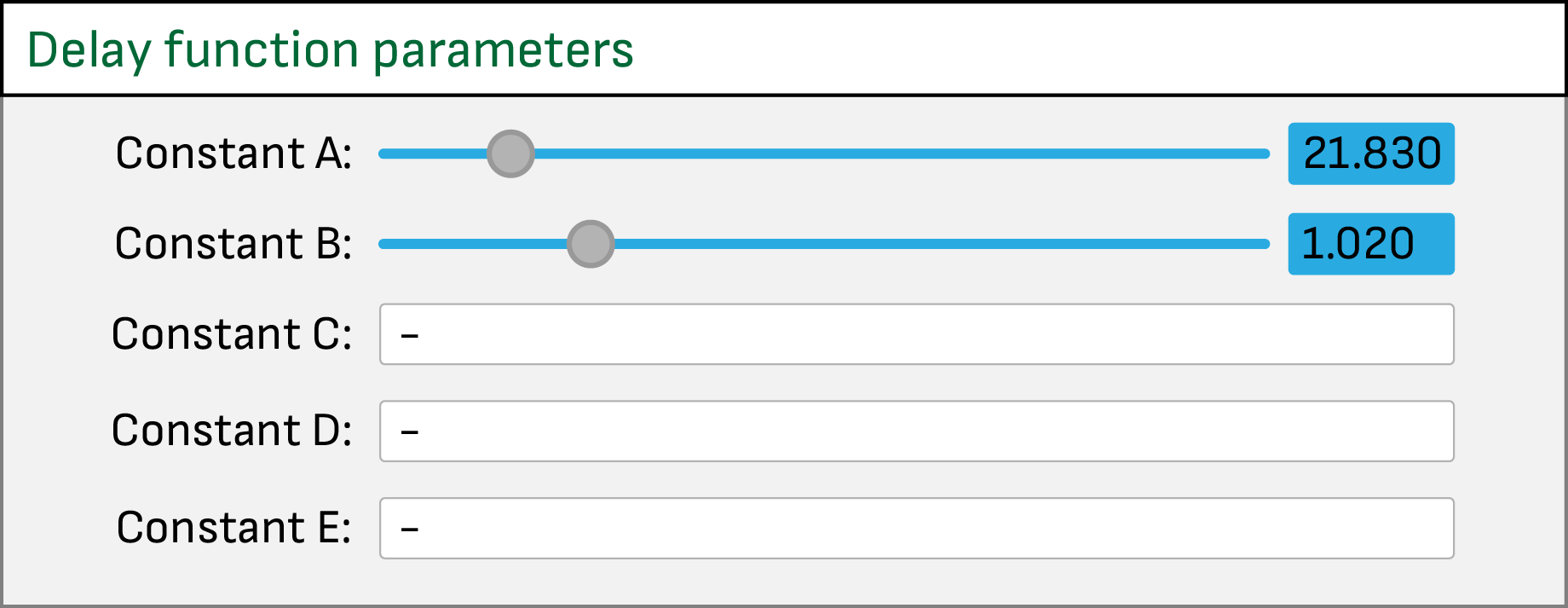Click right end of Constant A slider

point(1261,153)
